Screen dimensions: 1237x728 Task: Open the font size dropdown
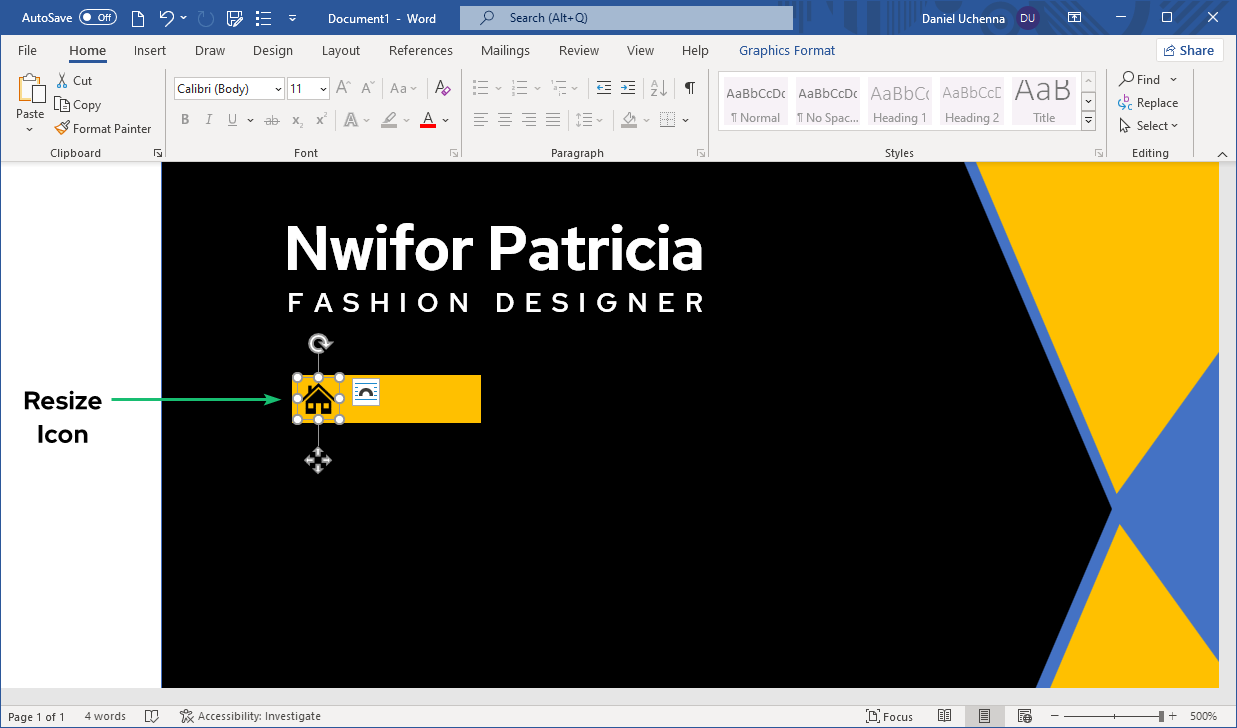323,89
